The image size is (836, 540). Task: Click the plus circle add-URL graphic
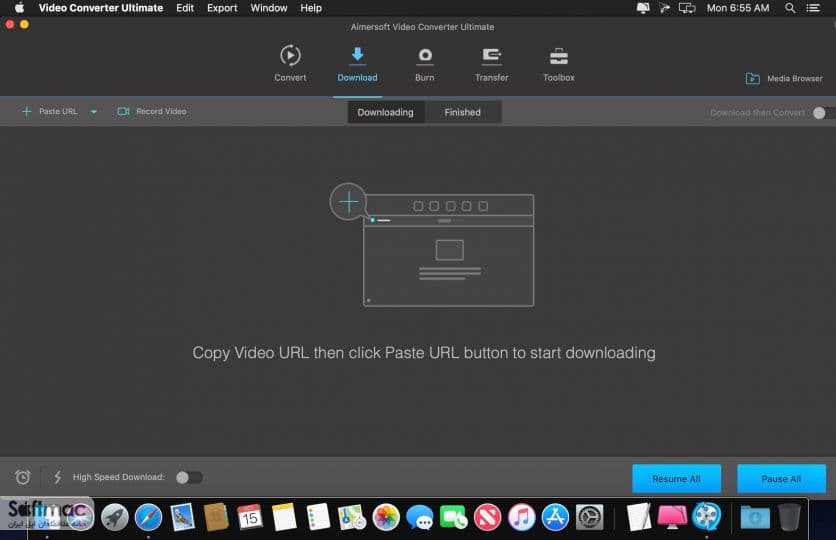pos(348,202)
